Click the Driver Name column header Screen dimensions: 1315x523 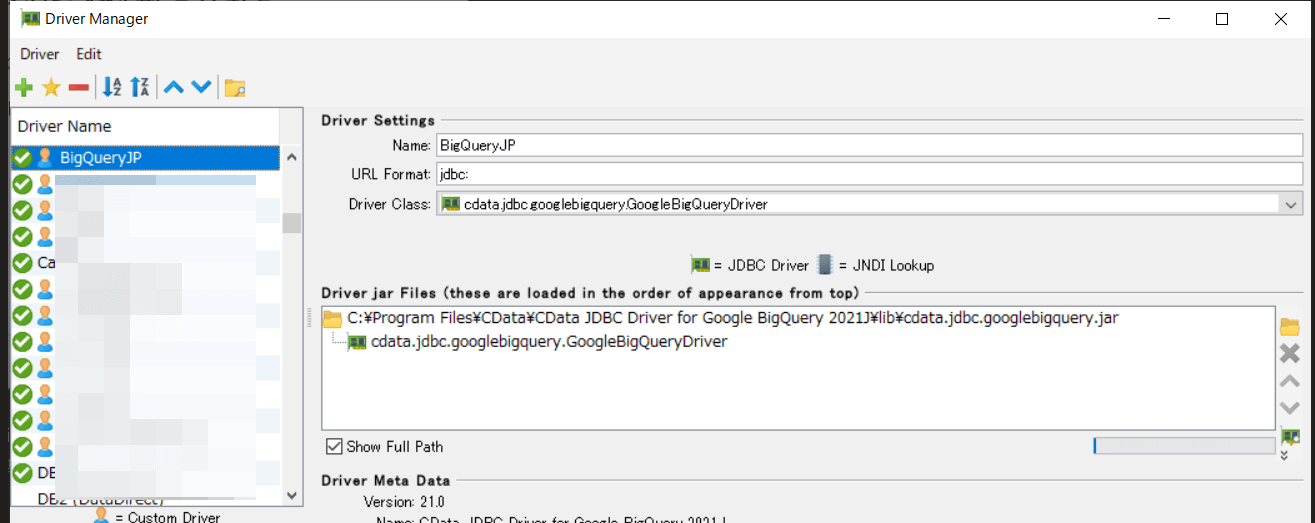[x=145, y=126]
